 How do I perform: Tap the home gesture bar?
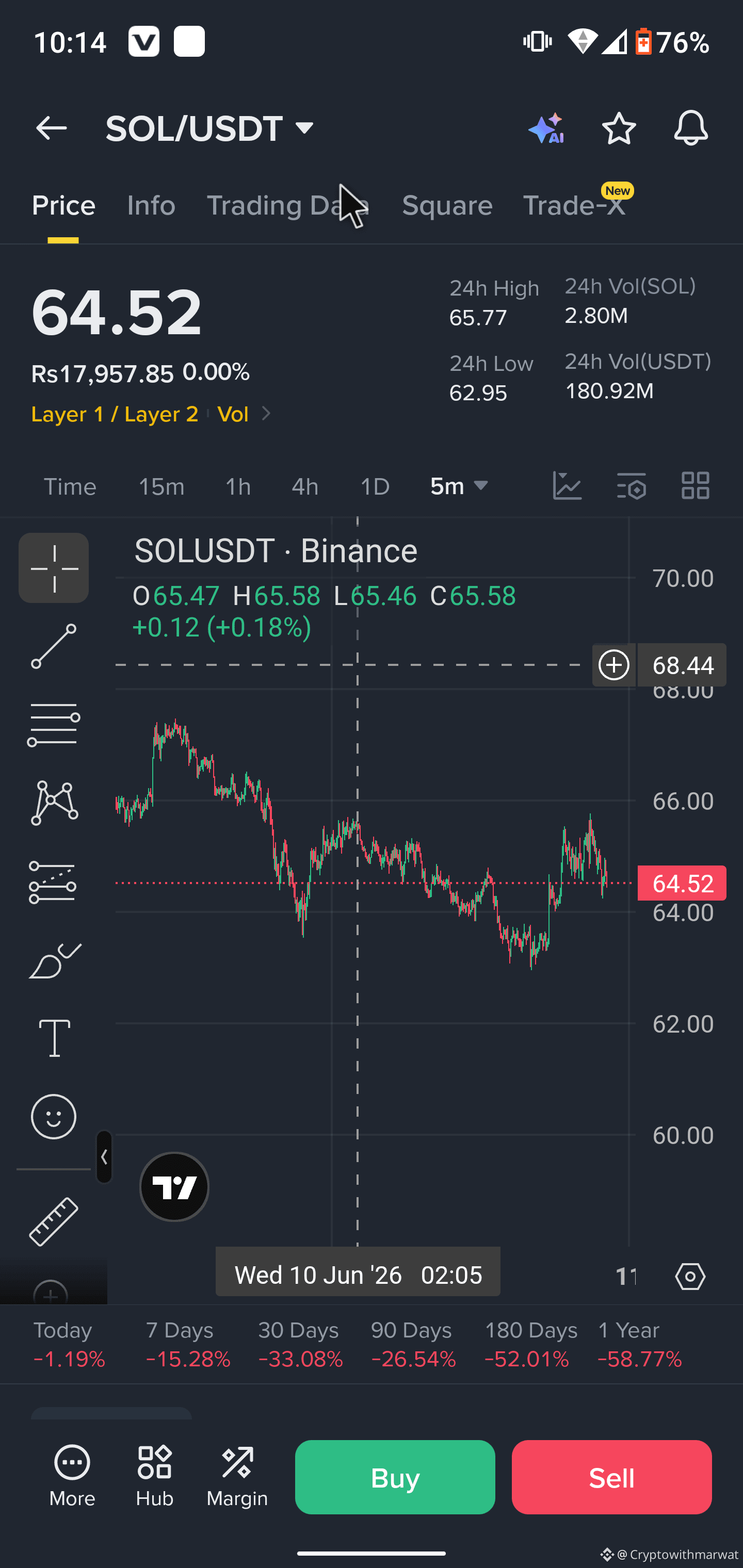(x=372, y=1553)
